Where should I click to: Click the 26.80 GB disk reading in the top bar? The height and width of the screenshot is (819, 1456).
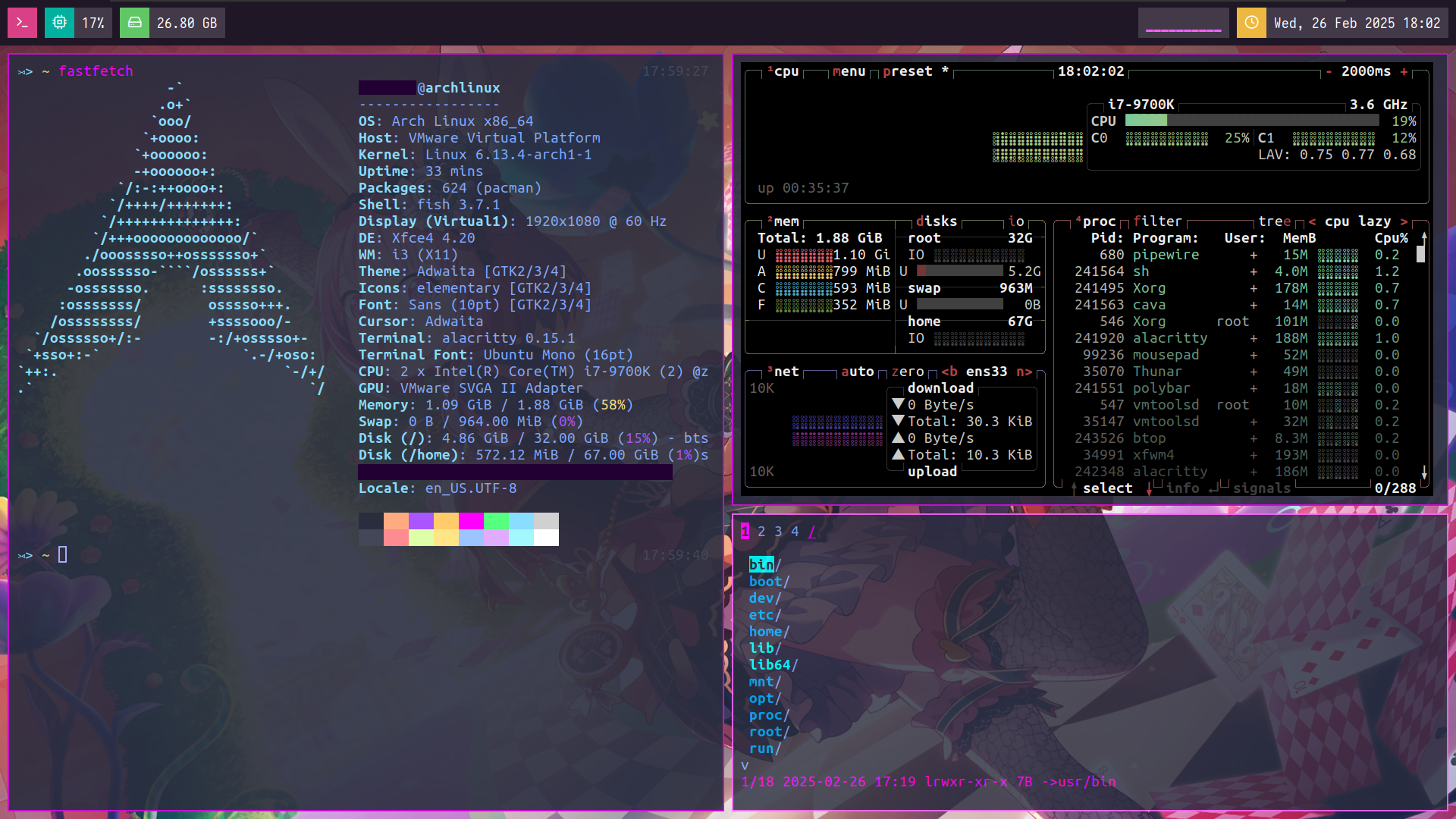tap(187, 24)
